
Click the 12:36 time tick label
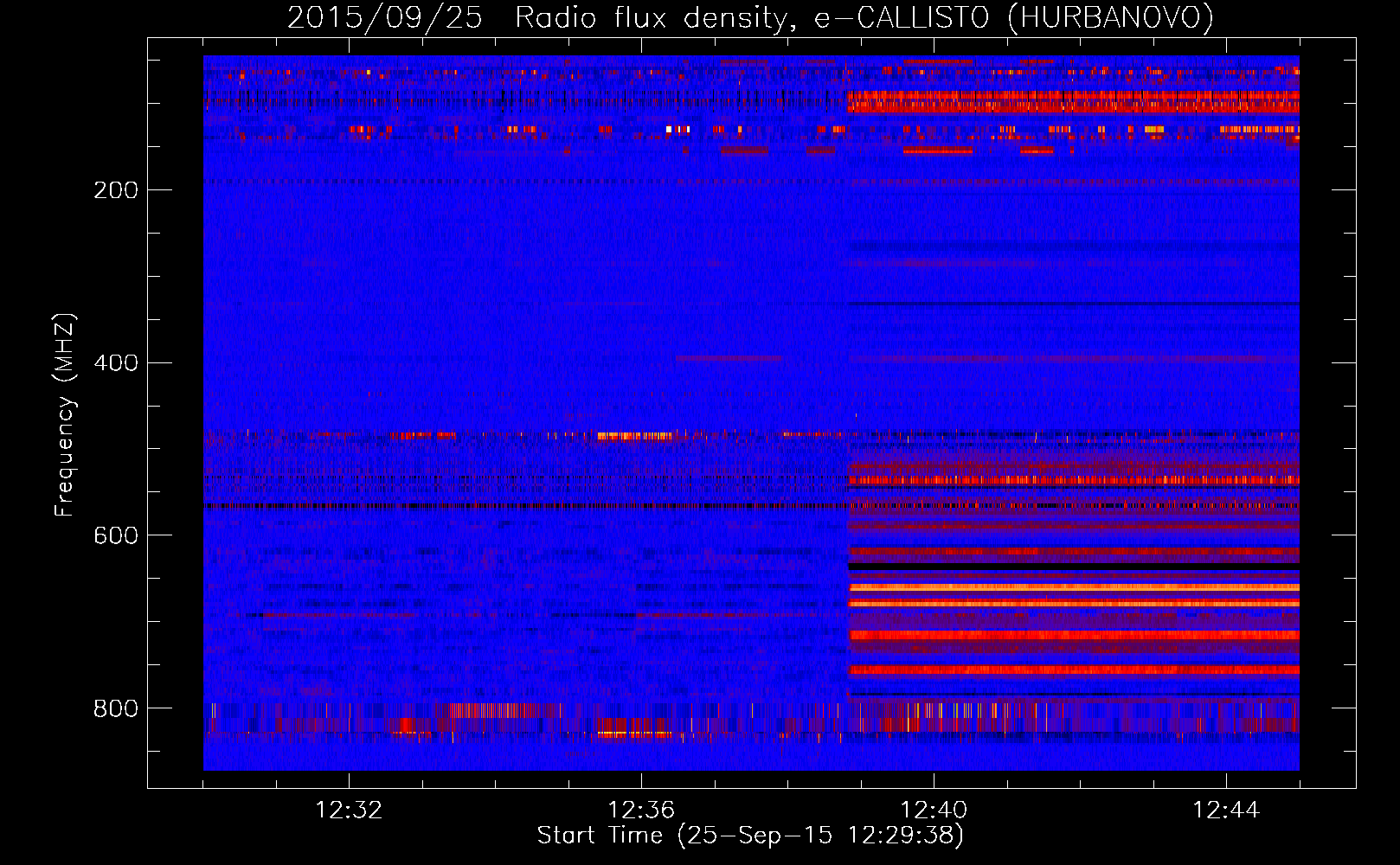[641, 811]
